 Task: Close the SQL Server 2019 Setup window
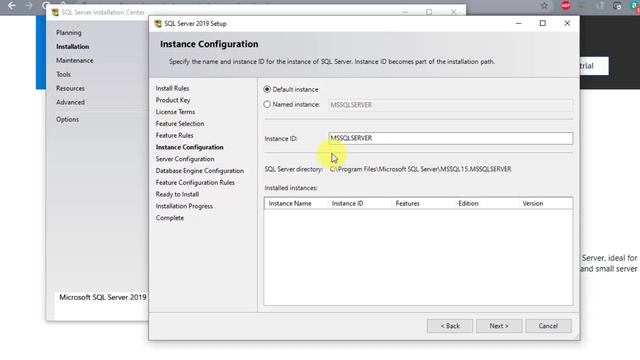pyautogui.click(x=567, y=23)
